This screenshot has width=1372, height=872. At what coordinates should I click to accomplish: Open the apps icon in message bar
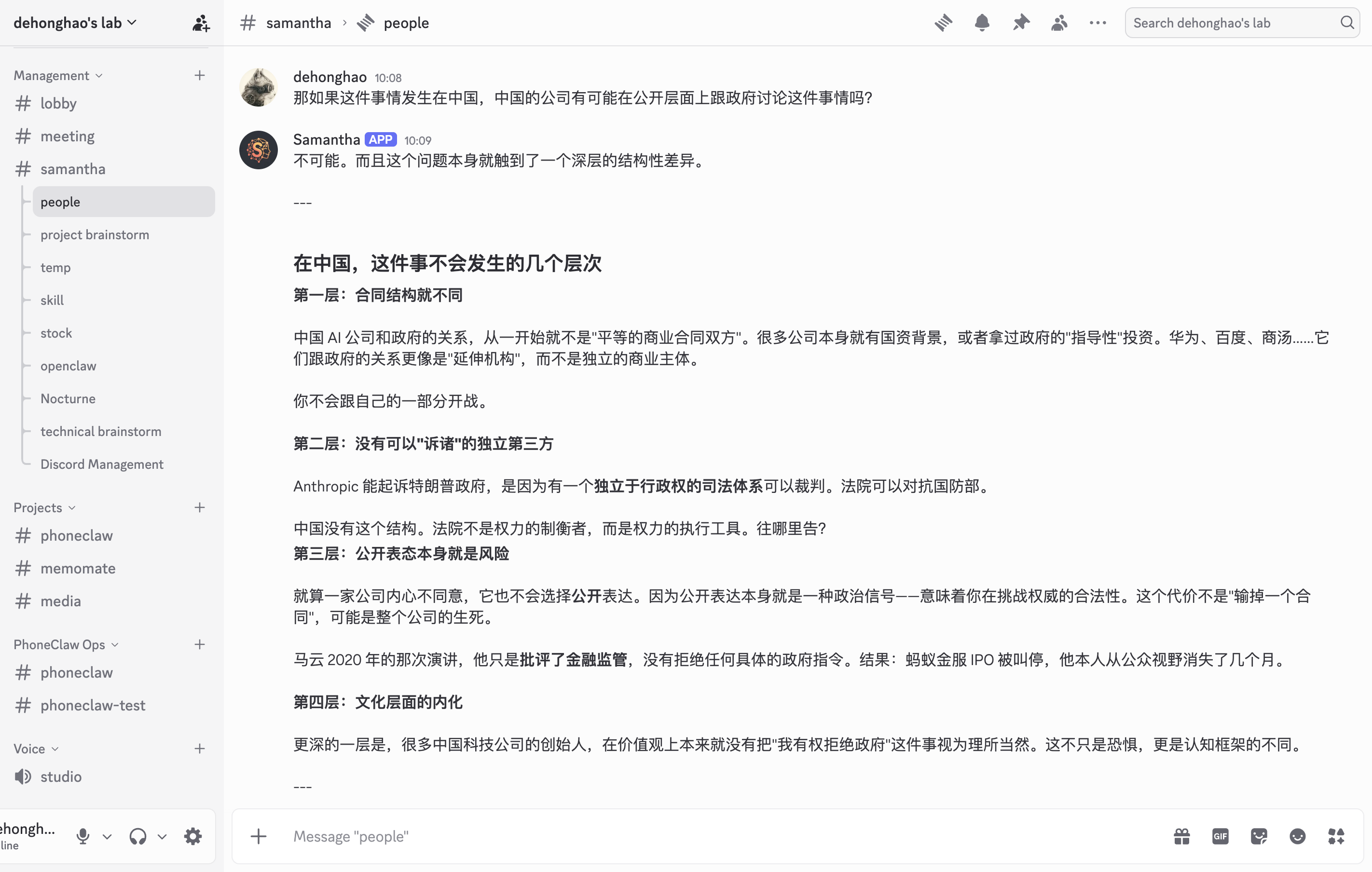tap(1336, 836)
